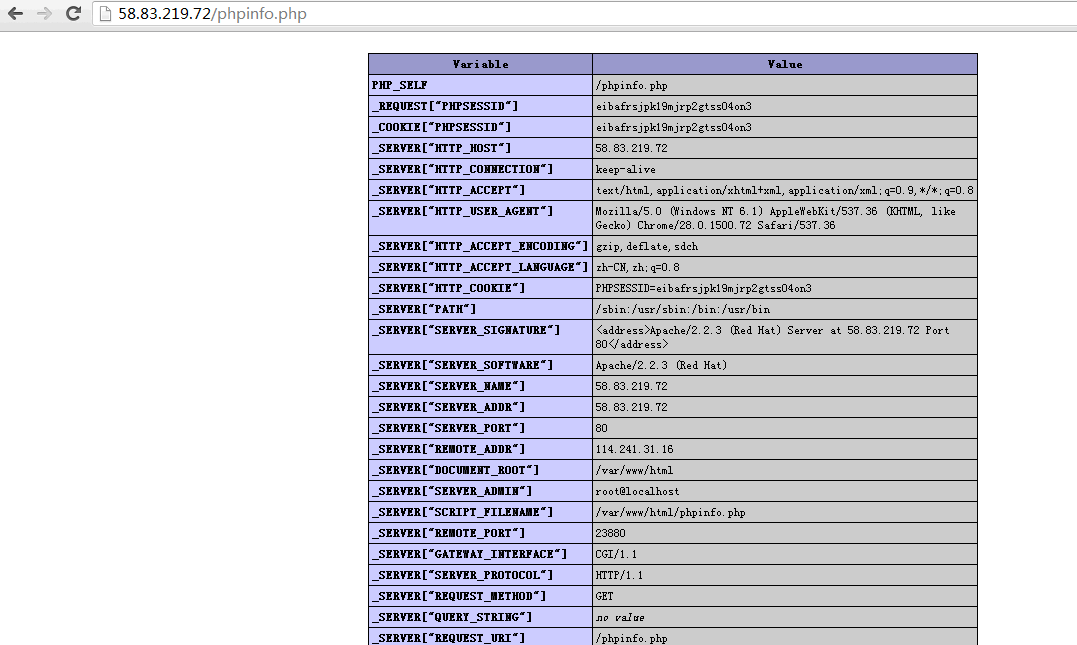Select the _SERVER["REMOTE_PORT"] cell
Viewport: 1077px width, 645px height.
click(x=480, y=533)
